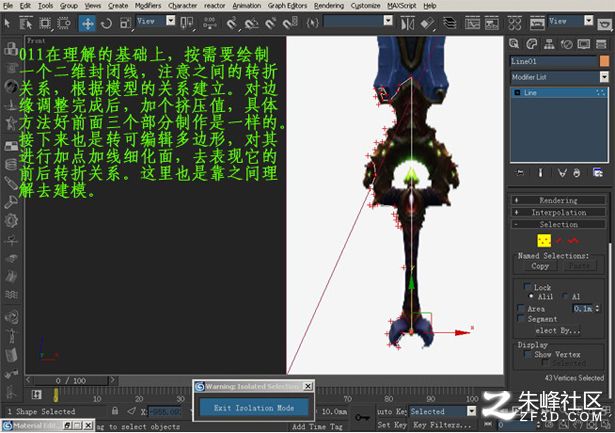Image resolution: width=615 pixels, height=433 pixels.
Task: Expand the Rendering rollout
Action: click(x=559, y=200)
